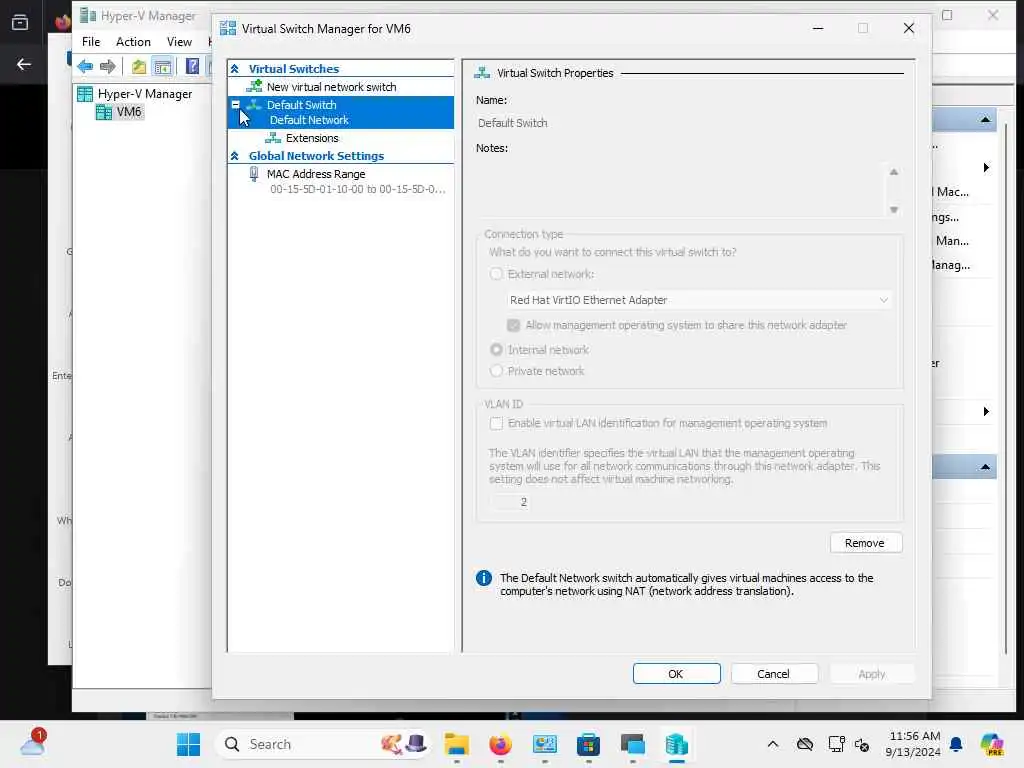The width and height of the screenshot is (1024, 768).
Task: Click the forward arrow in Hyper-V Manager toolbar
Action: tap(108, 66)
